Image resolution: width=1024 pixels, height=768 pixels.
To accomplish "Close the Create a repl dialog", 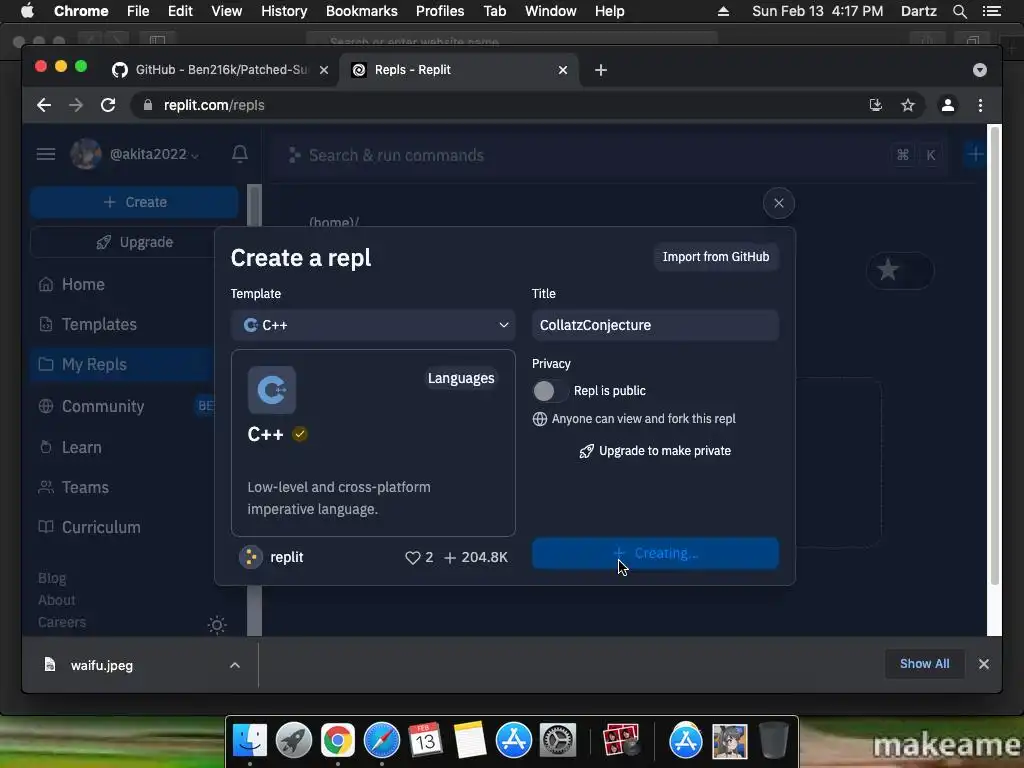I will pos(778,203).
